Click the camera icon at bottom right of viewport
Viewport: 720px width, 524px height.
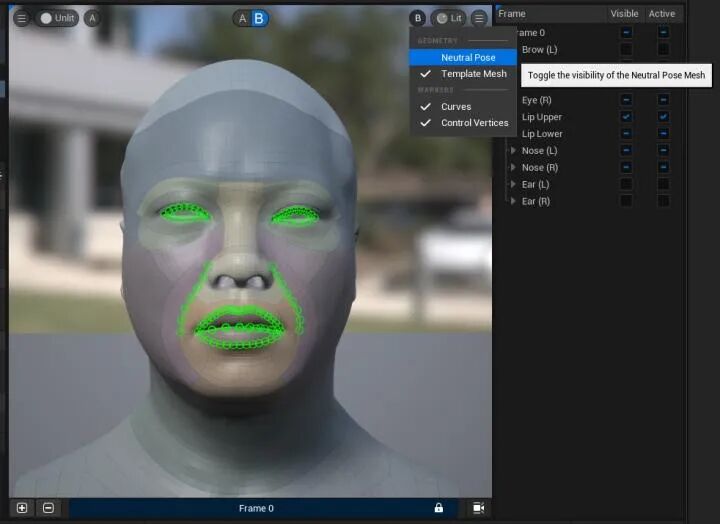478,508
